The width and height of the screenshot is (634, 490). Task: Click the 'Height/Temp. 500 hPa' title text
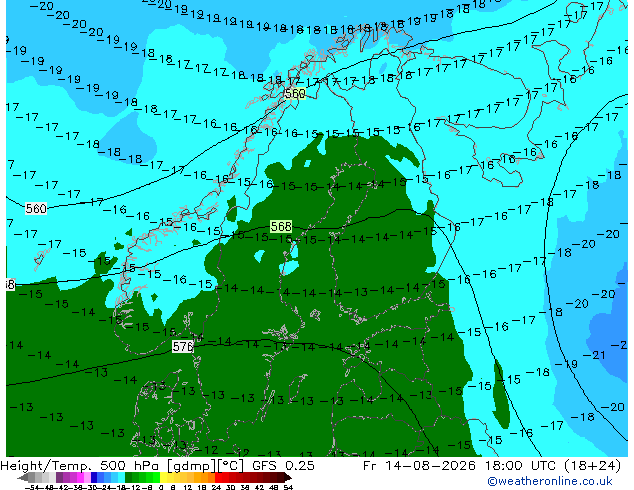[82, 466]
